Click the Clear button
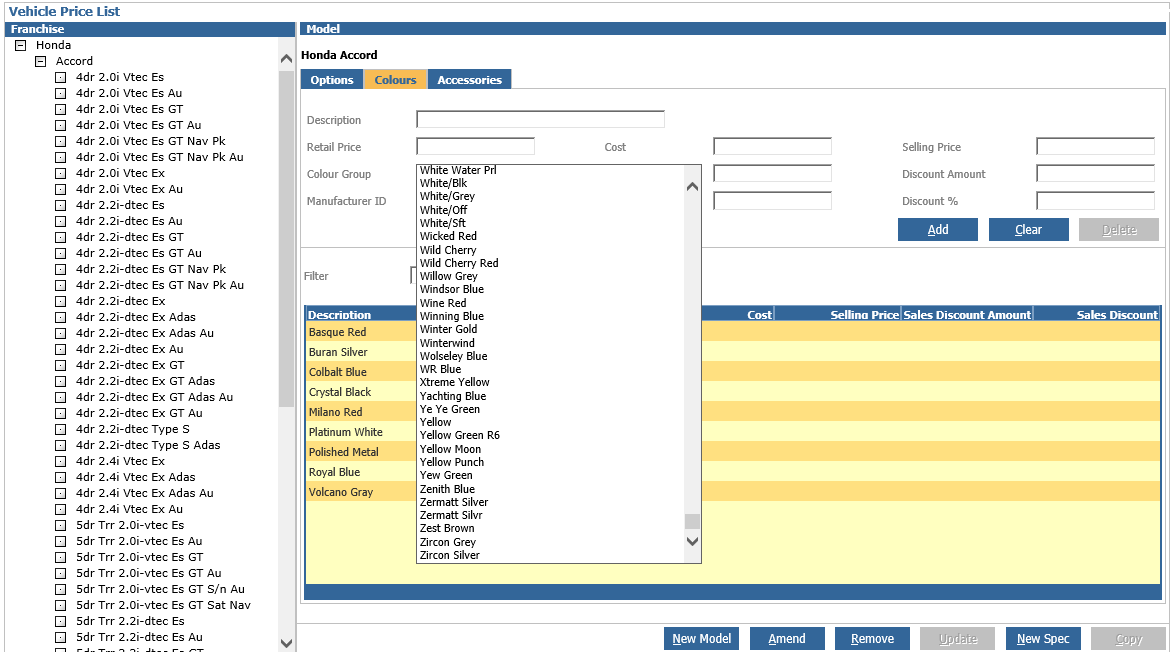The height and width of the screenshot is (652, 1174). click(x=1029, y=230)
